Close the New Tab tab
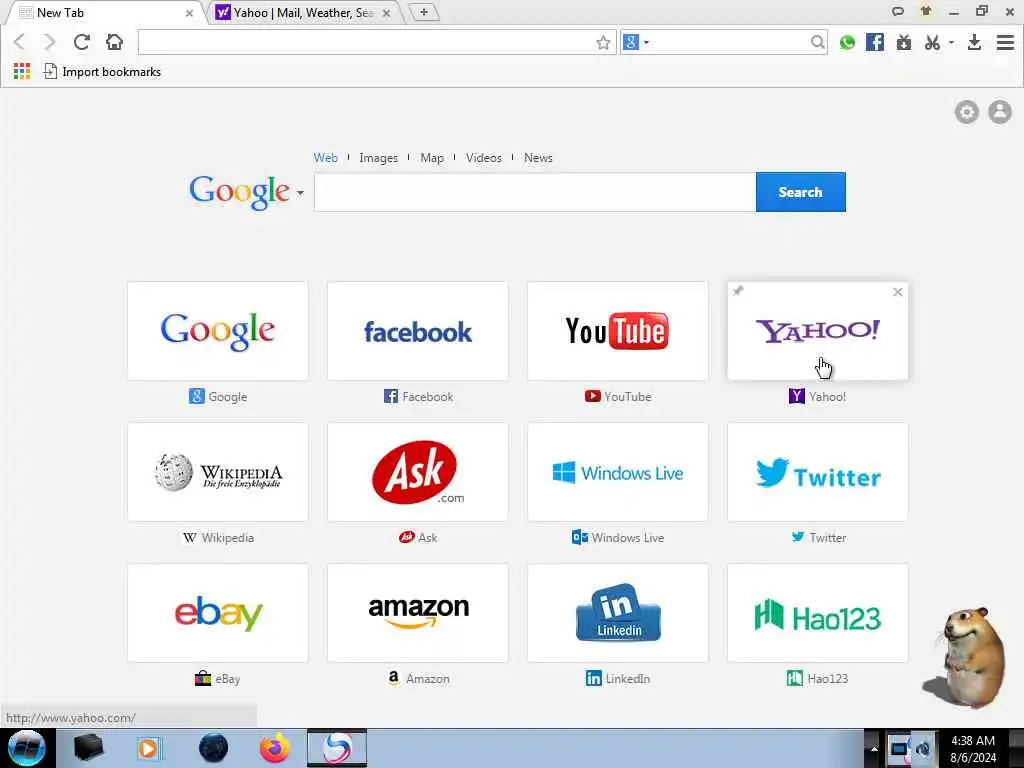 (189, 13)
